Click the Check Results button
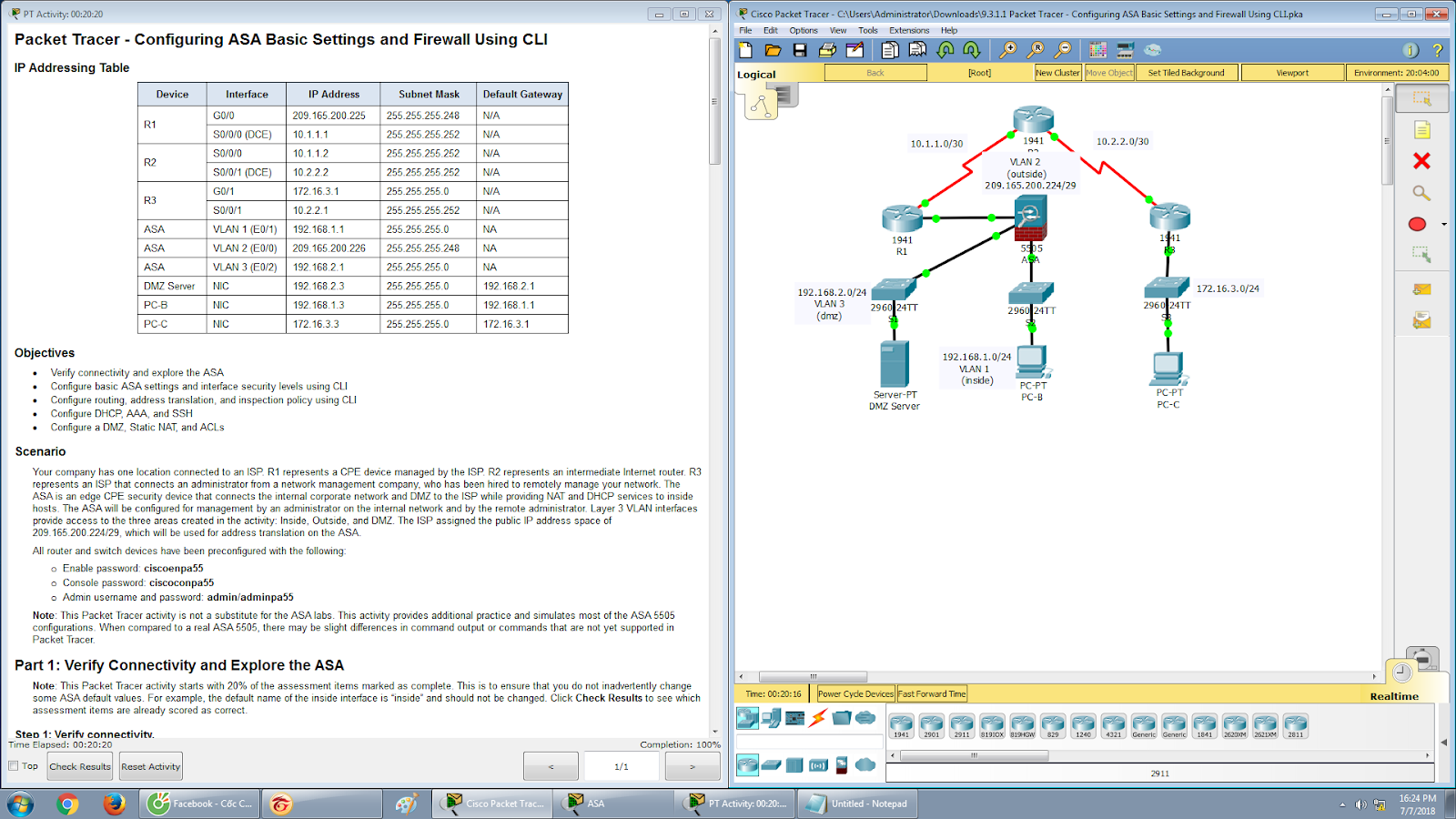The height and width of the screenshot is (819, 1456). tap(79, 766)
